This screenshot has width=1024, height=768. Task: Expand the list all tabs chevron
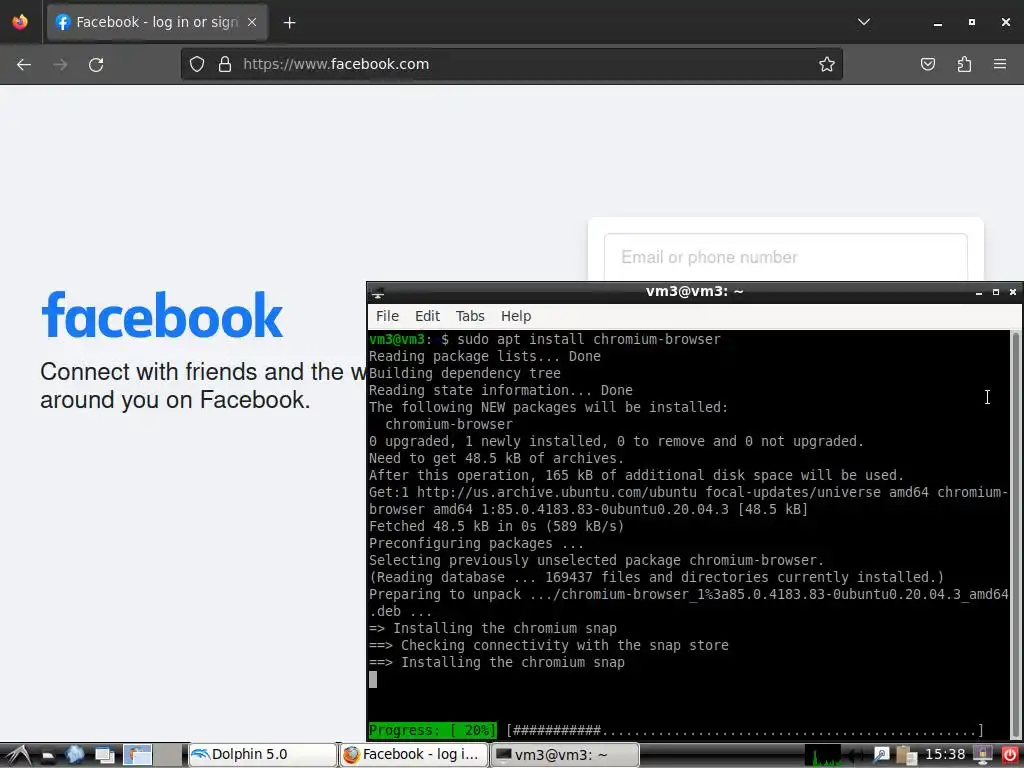point(863,22)
